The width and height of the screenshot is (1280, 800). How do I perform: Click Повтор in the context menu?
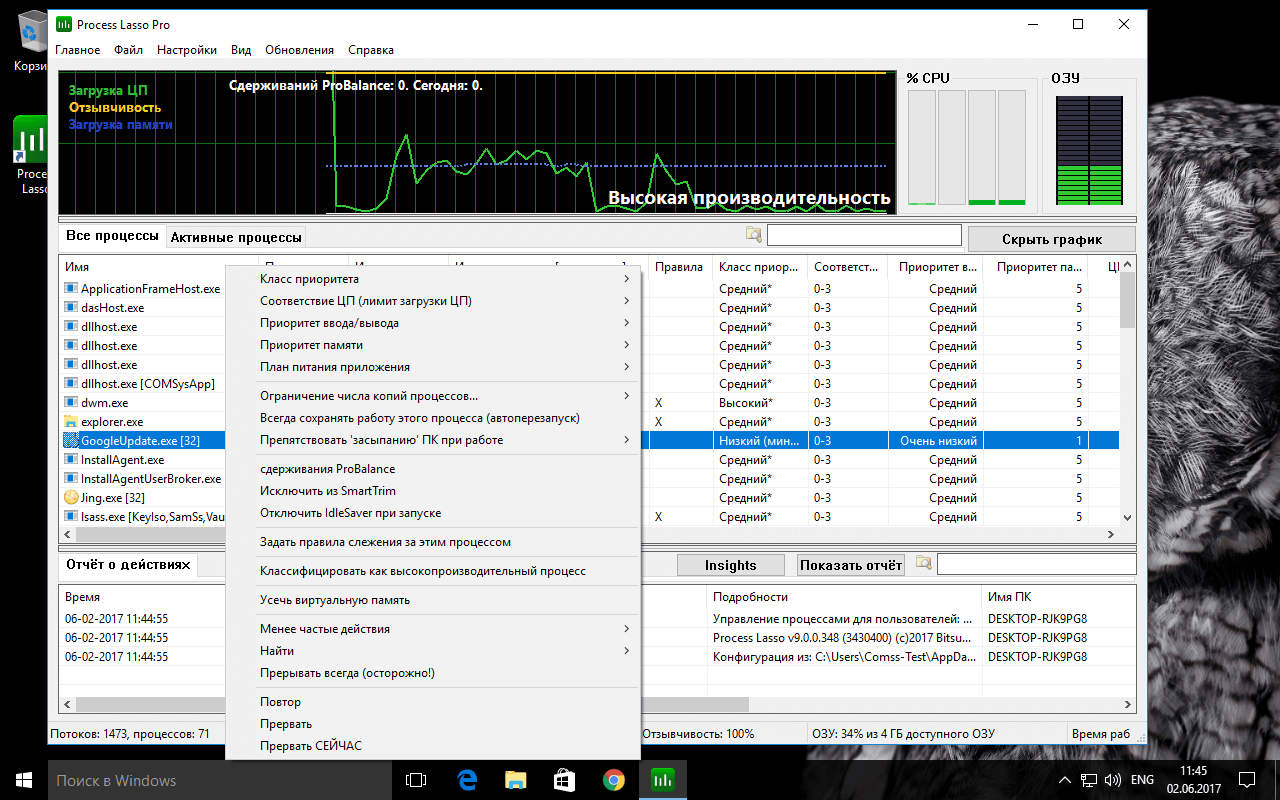click(x=433, y=702)
